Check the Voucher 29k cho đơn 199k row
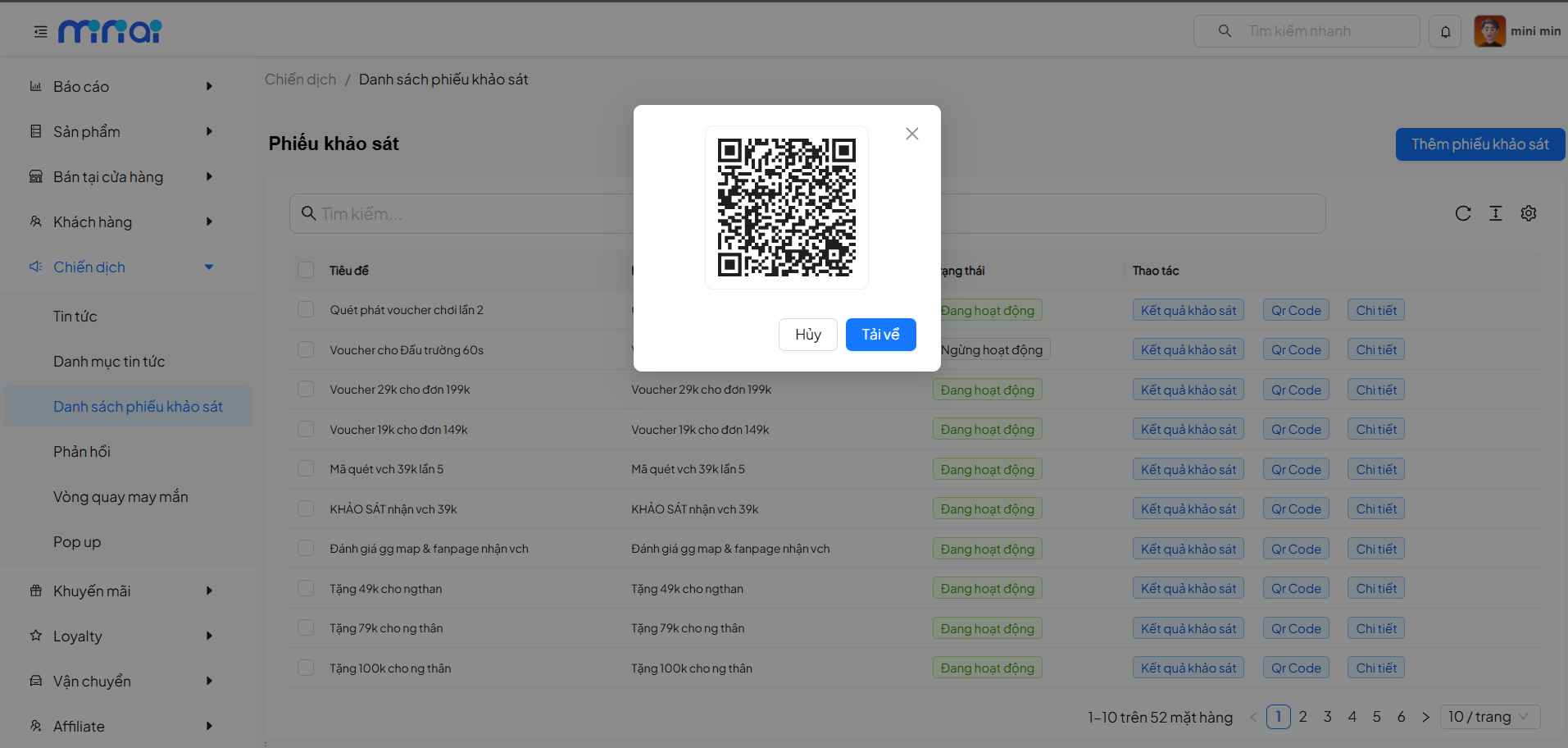The height and width of the screenshot is (748, 1568). 306,390
